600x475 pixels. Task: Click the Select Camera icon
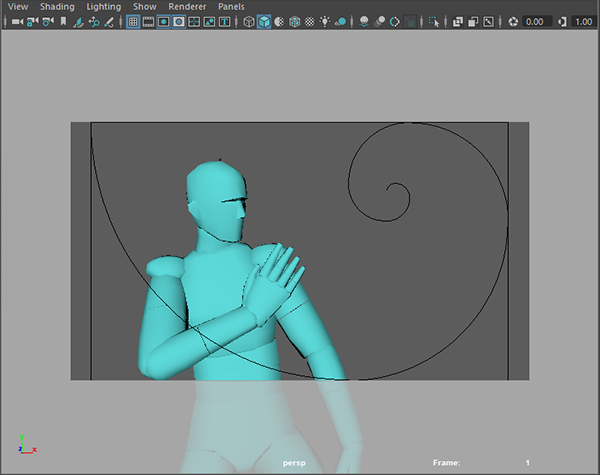pyautogui.click(x=17, y=21)
